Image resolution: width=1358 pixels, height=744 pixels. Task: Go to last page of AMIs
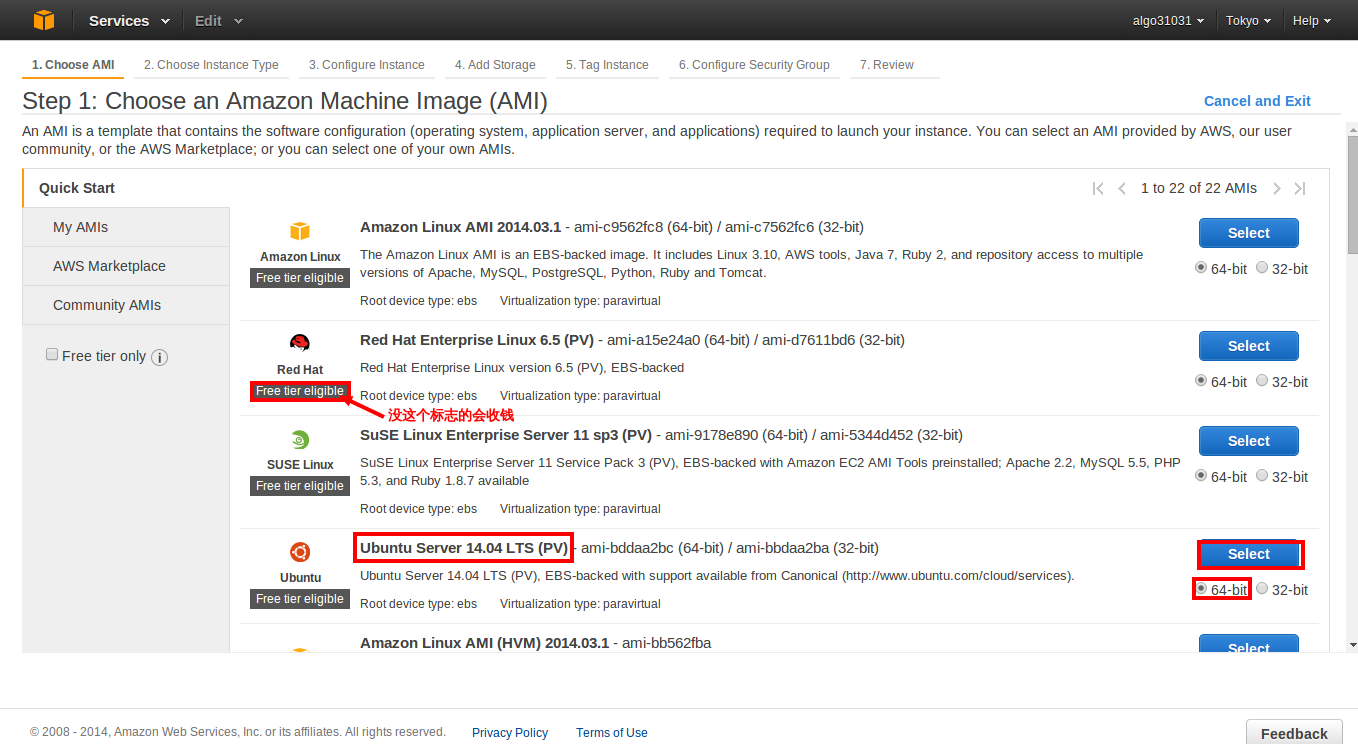click(1300, 188)
